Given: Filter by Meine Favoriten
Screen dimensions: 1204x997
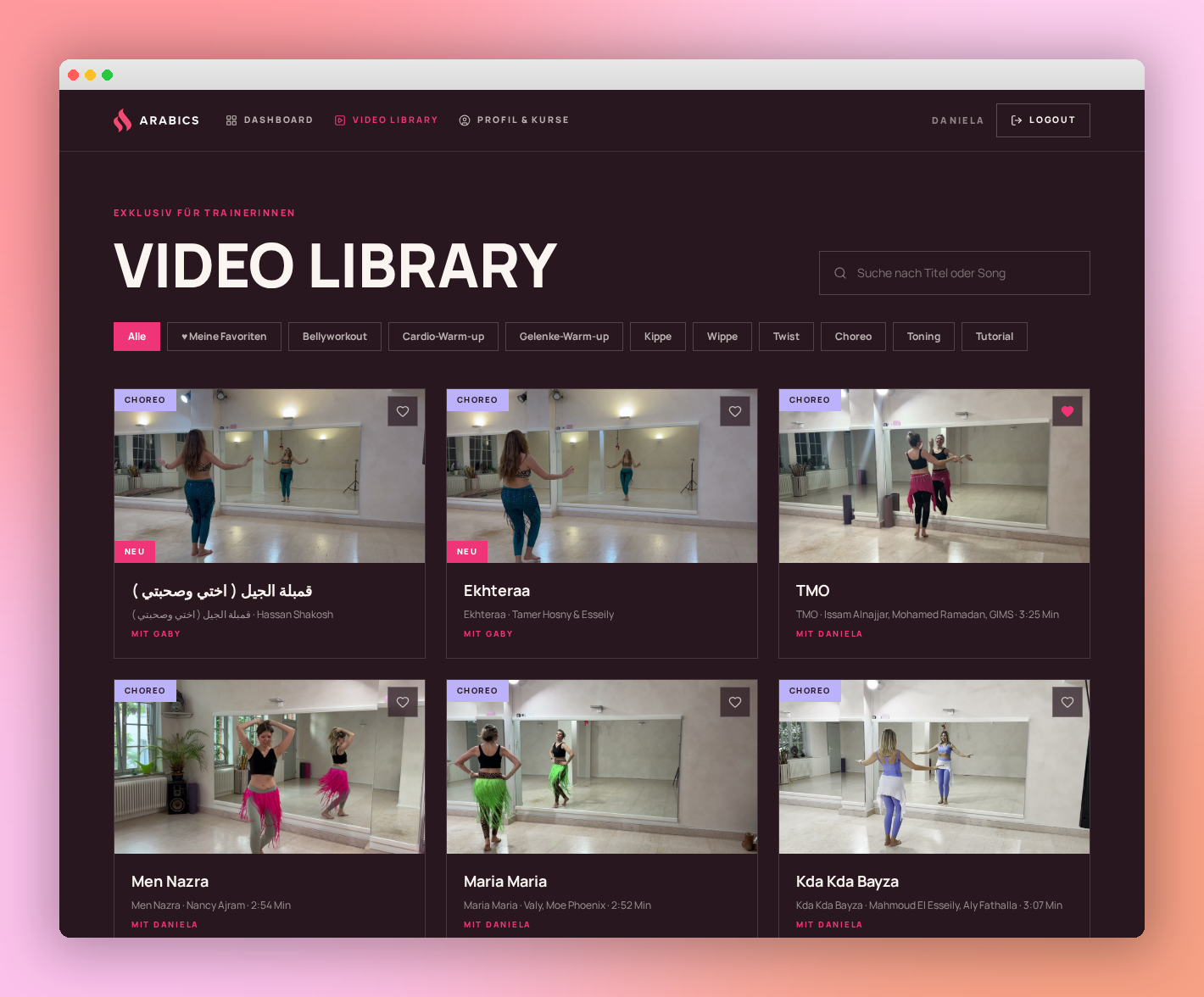Looking at the screenshot, I should point(224,337).
